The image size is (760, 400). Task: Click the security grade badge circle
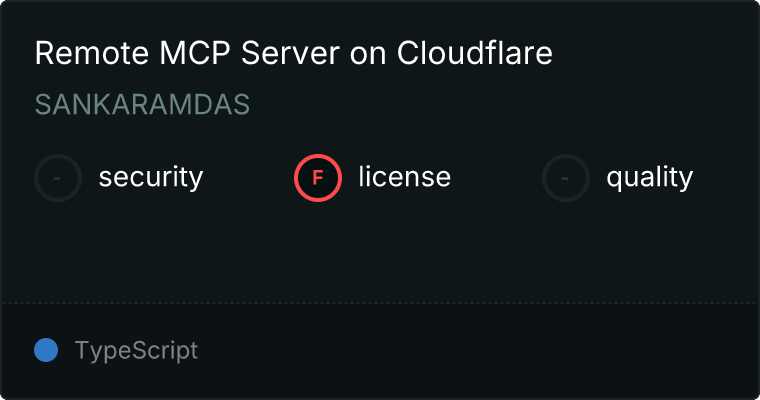click(58, 178)
